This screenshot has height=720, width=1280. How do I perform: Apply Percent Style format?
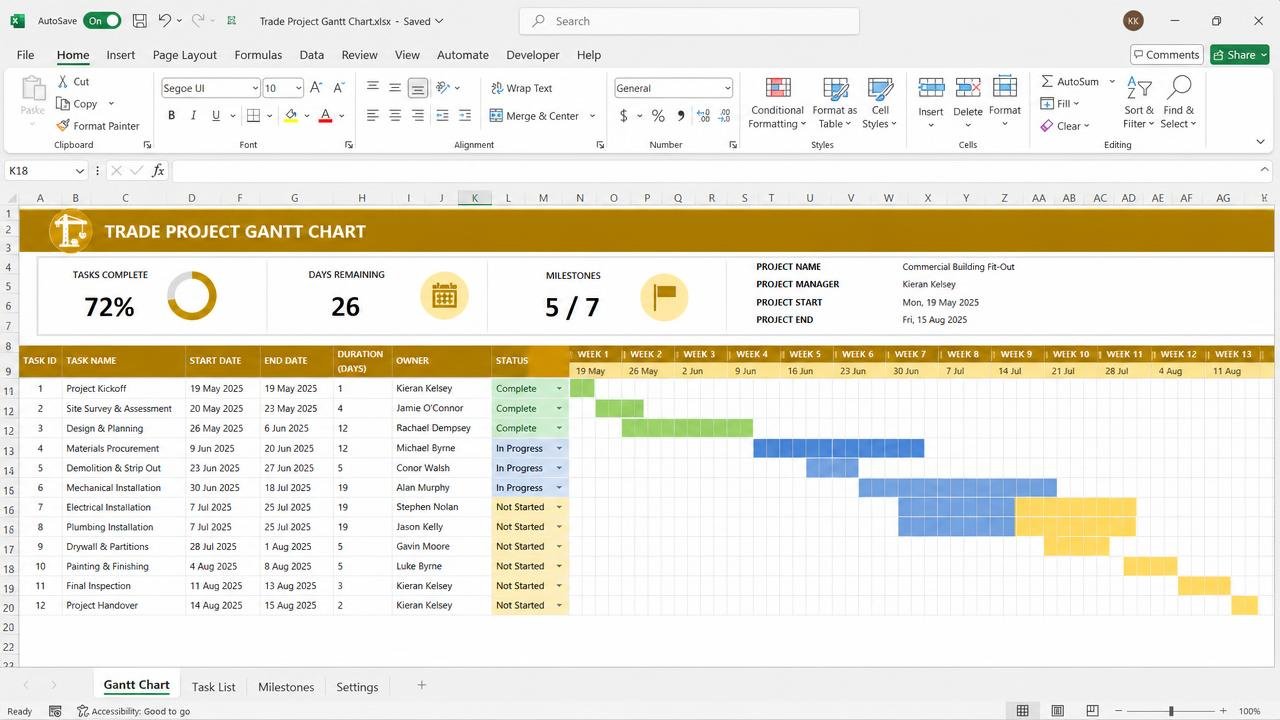tap(658, 116)
